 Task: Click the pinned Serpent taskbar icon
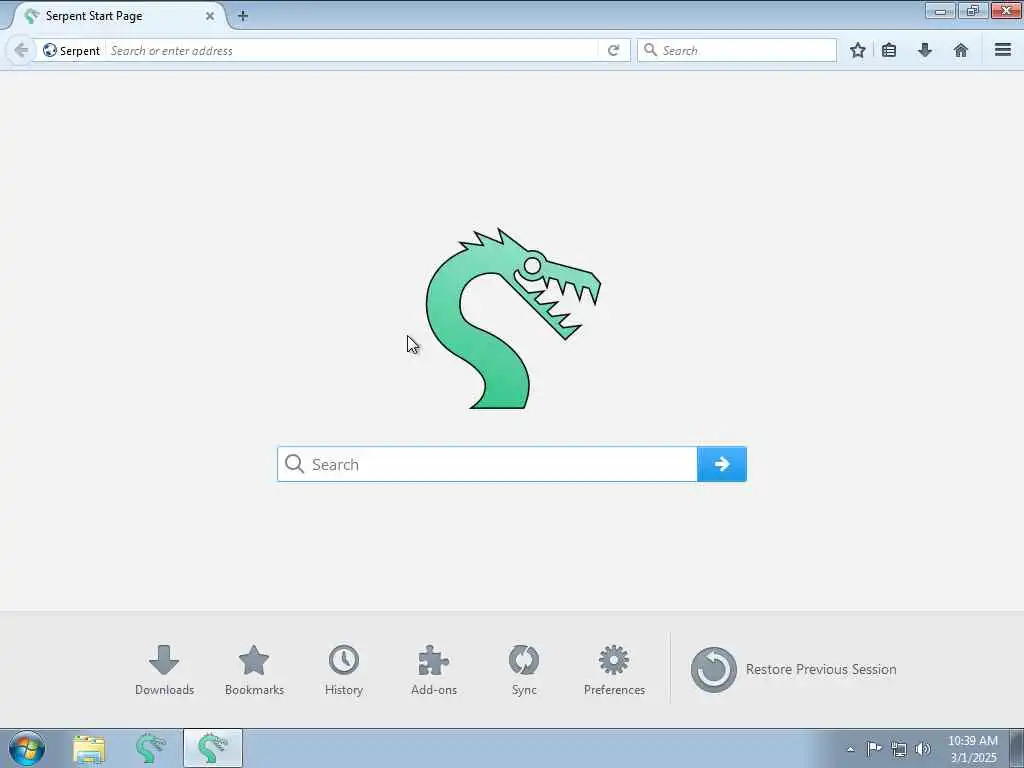tap(150, 748)
